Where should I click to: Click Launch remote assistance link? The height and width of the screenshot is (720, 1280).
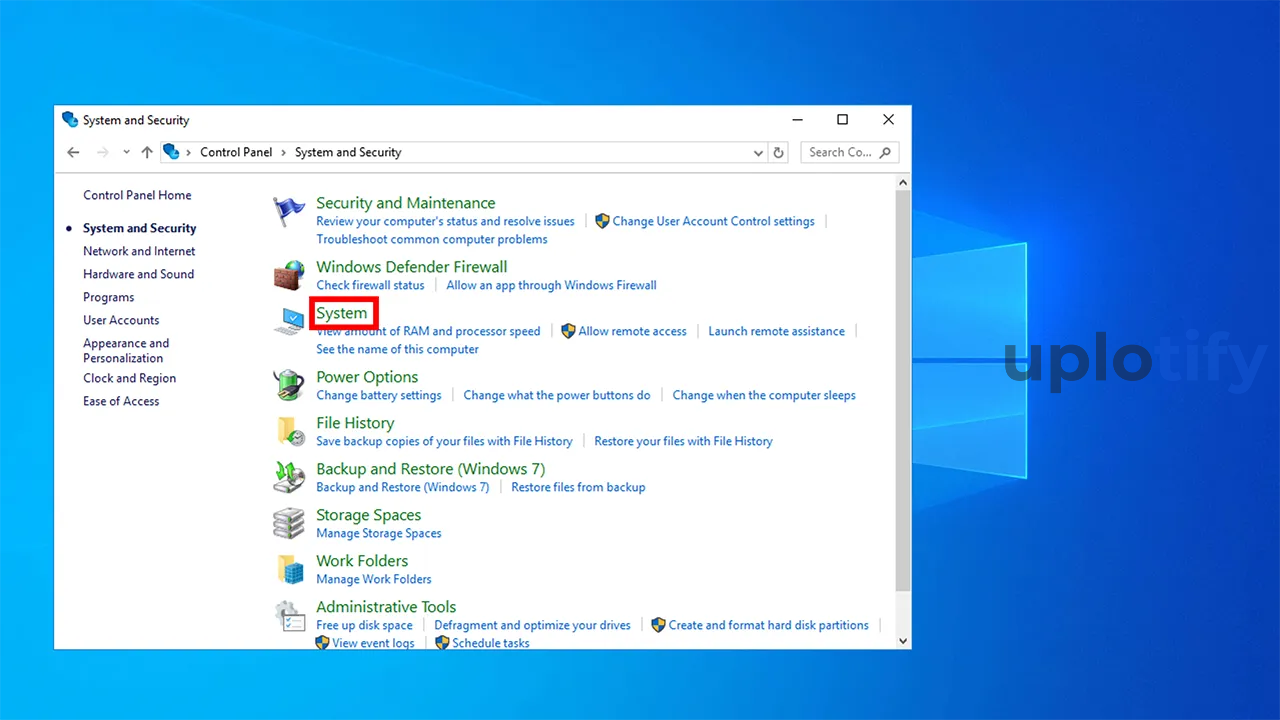(x=776, y=331)
